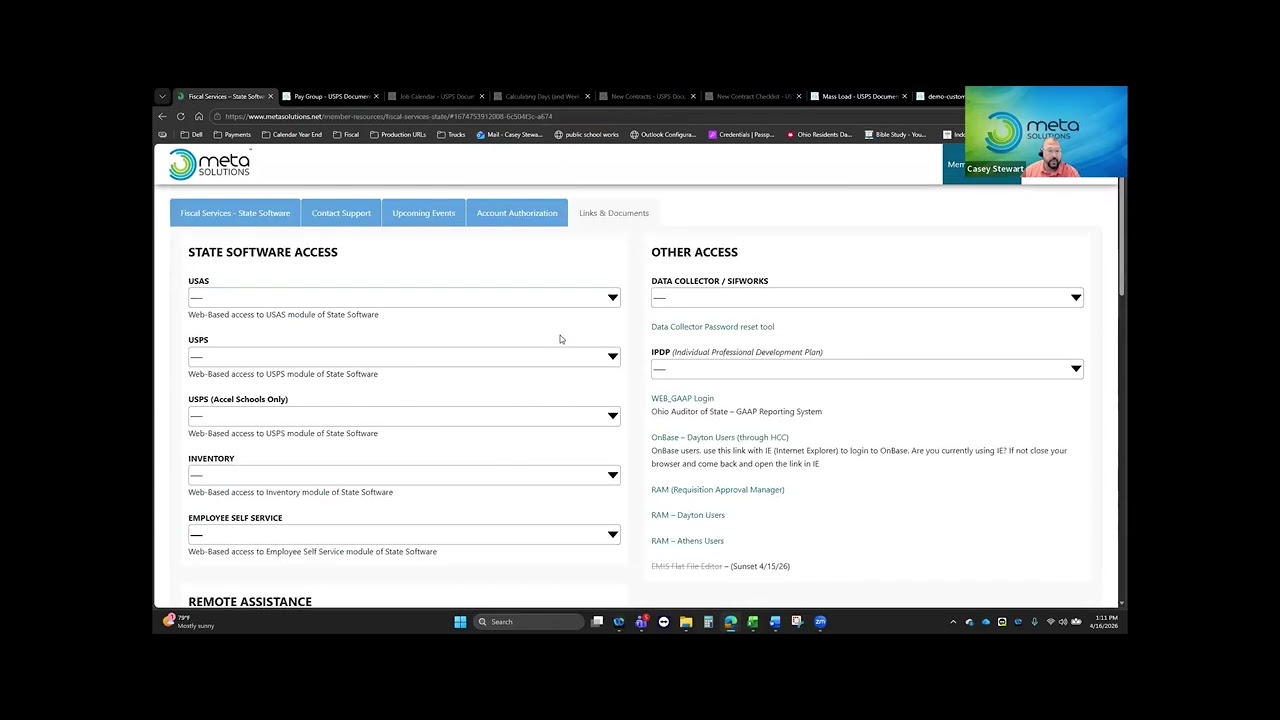Click the Meta Solutions logo
Screen dimensions: 1280x720
[x=209, y=164]
